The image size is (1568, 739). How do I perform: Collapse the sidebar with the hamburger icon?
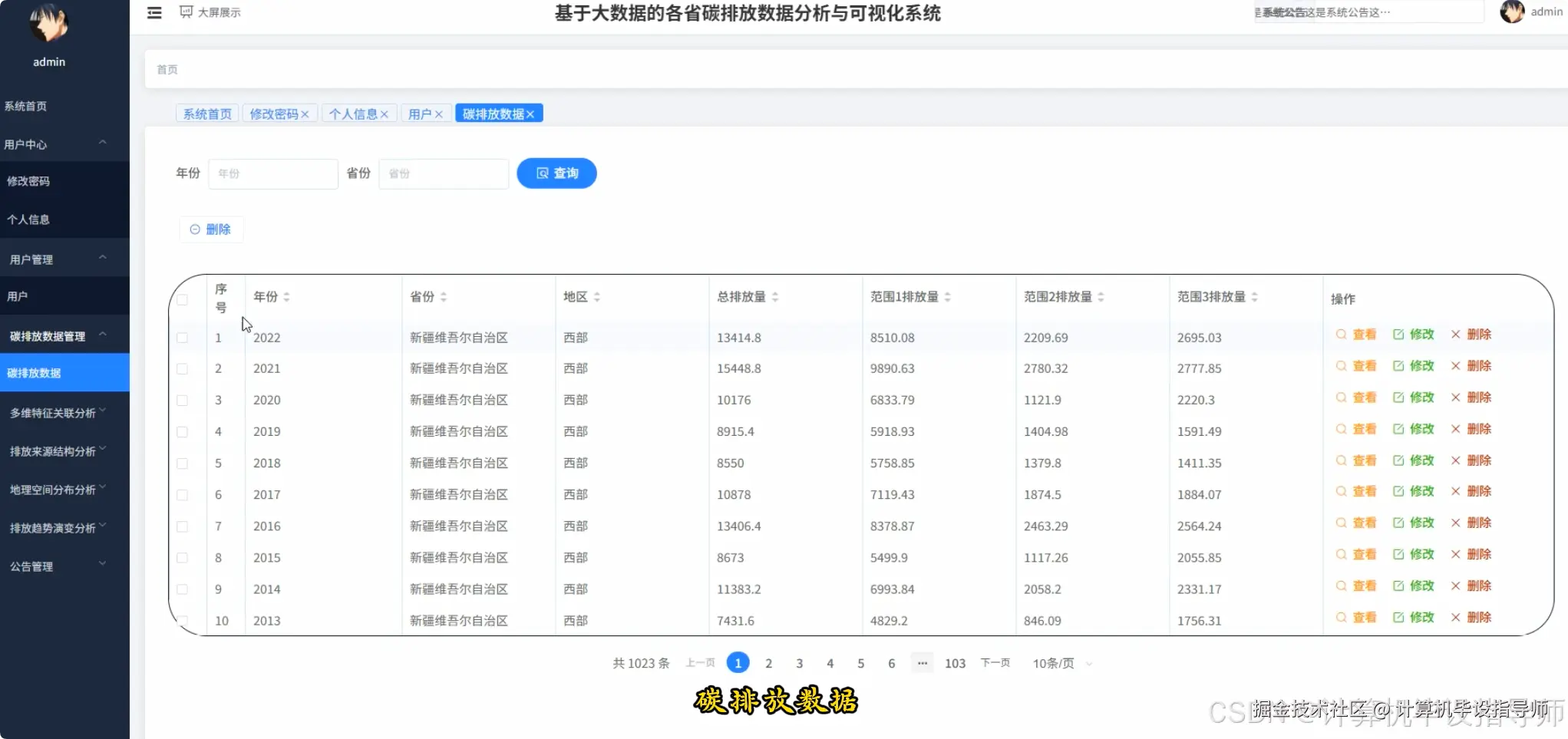pyautogui.click(x=153, y=12)
